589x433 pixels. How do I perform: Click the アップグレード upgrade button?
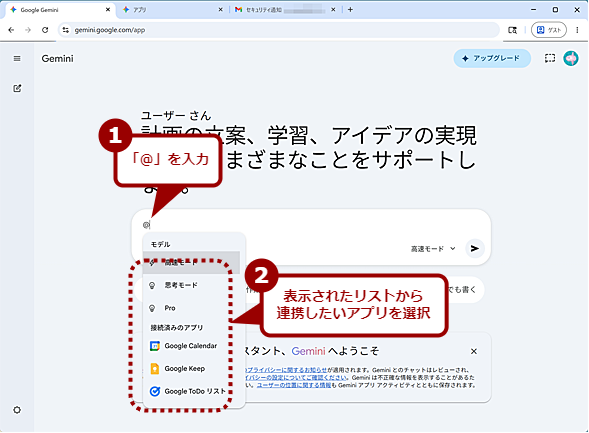point(492,58)
